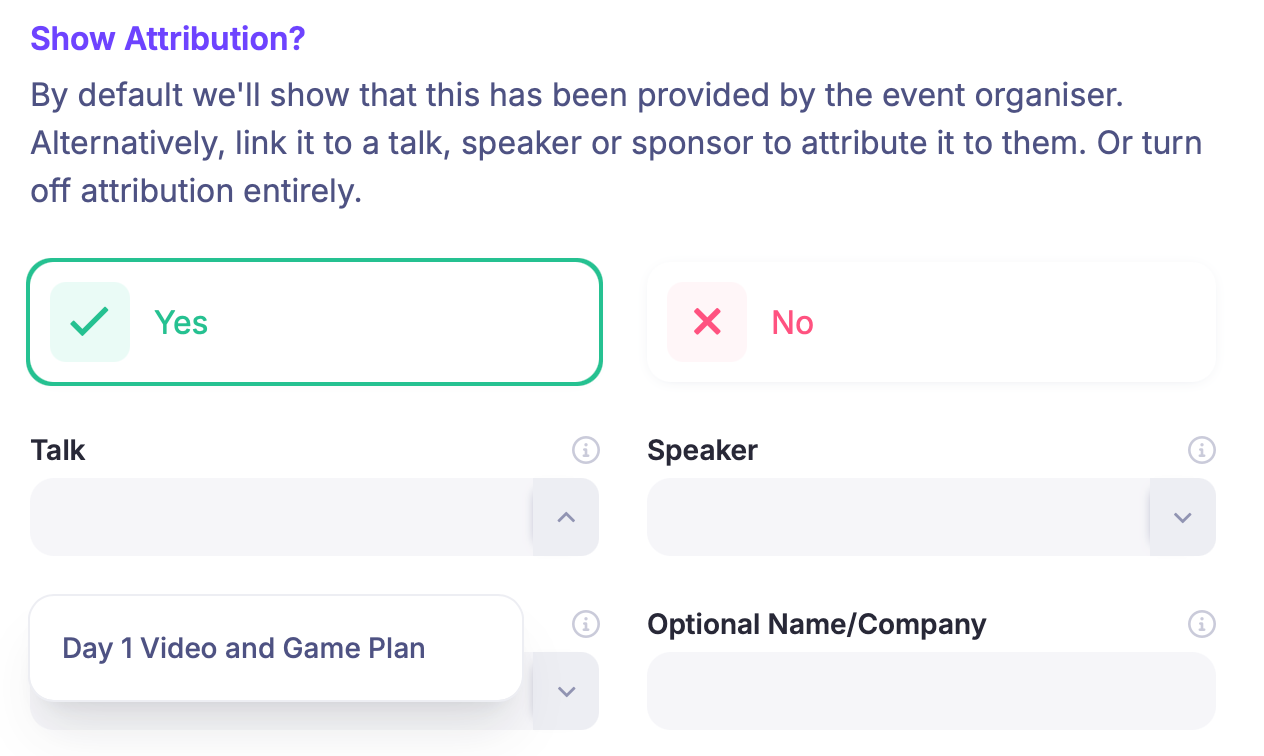Screen dimensions: 1264x756
Task: Focus the Optional Name/Company text box
Action: pyautogui.click(x=931, y=691)
